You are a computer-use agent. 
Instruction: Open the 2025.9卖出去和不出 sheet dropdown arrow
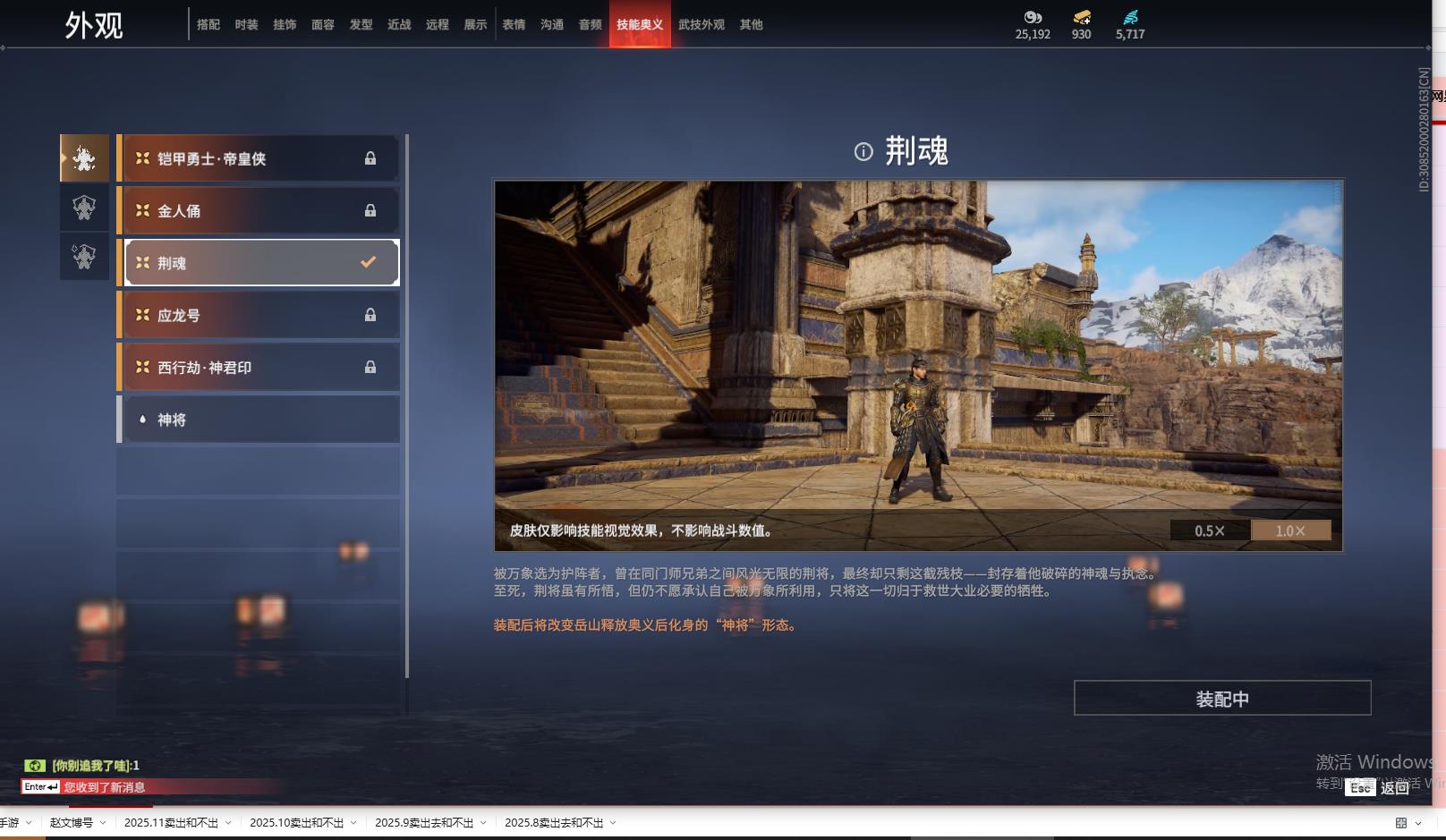tap(483, 823)
